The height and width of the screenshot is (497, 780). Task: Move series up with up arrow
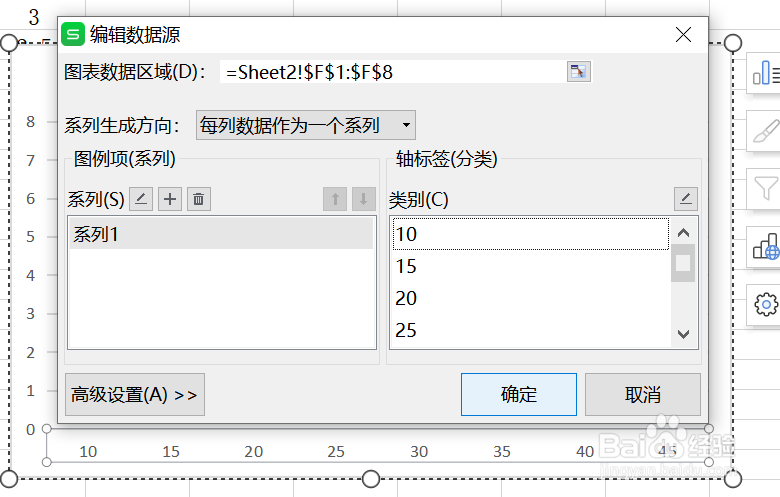click(x=335, y=199)
